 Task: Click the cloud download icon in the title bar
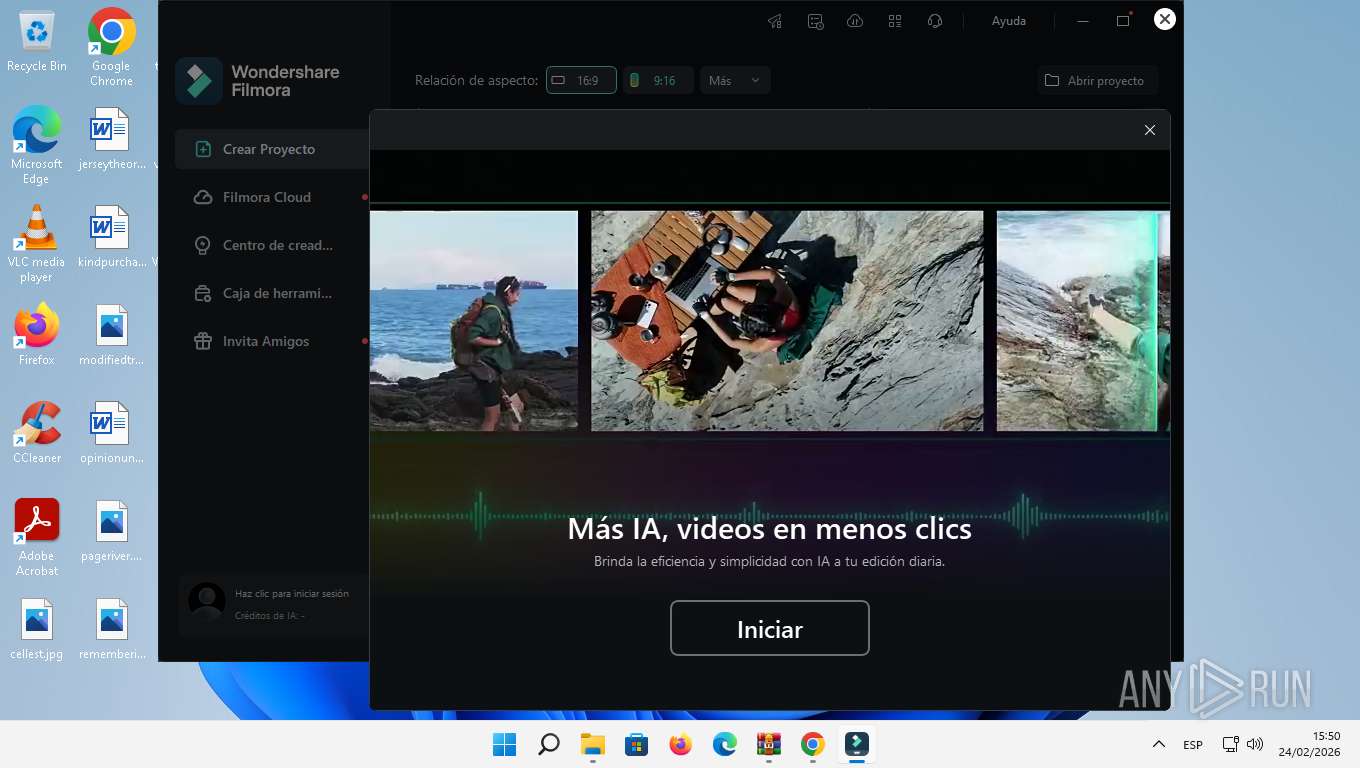tap(855, 21)
